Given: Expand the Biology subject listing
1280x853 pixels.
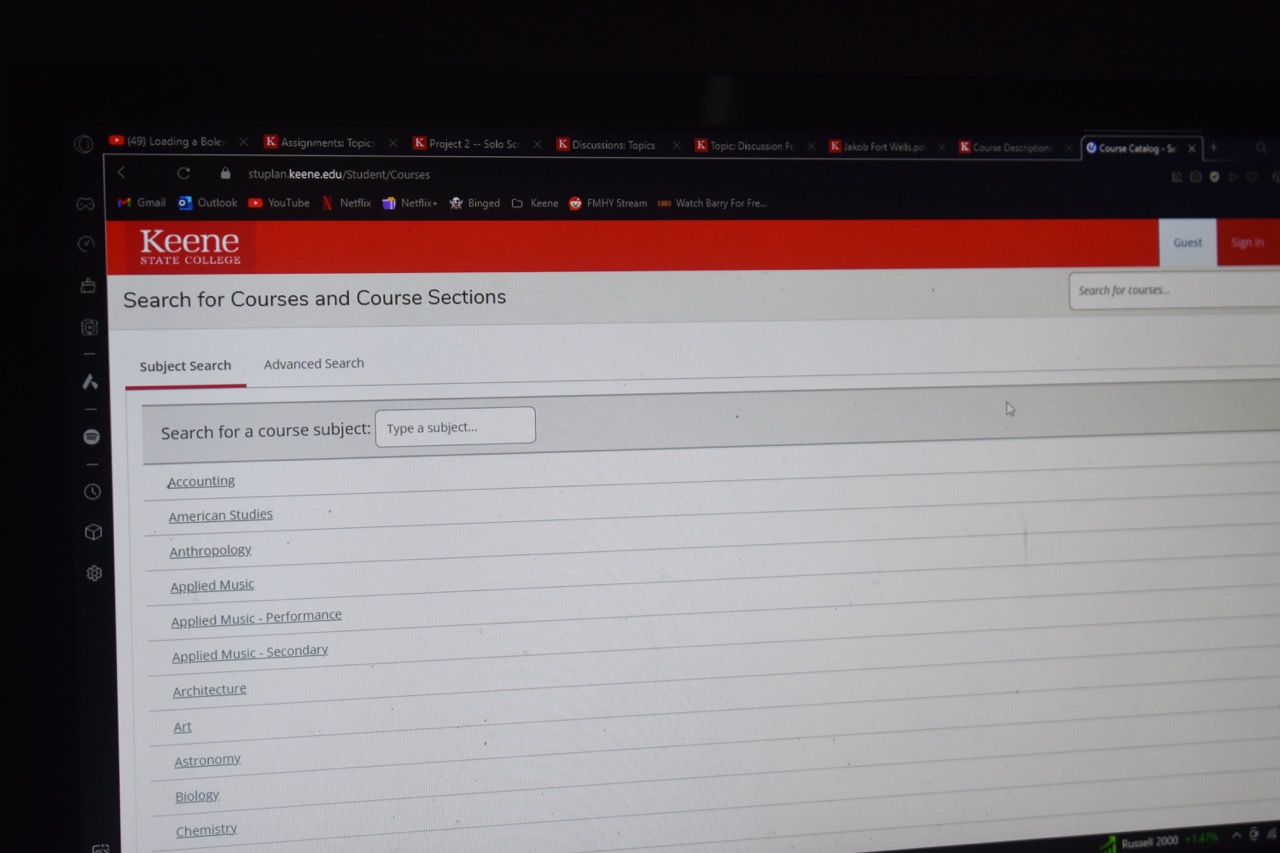Looking at the screenshot, I should point(196,795).
